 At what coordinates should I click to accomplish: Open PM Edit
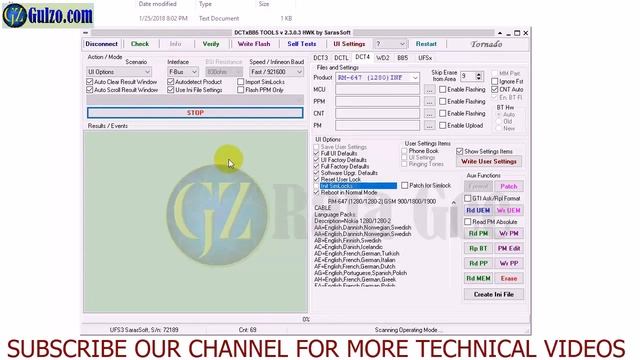pos(509,249)
